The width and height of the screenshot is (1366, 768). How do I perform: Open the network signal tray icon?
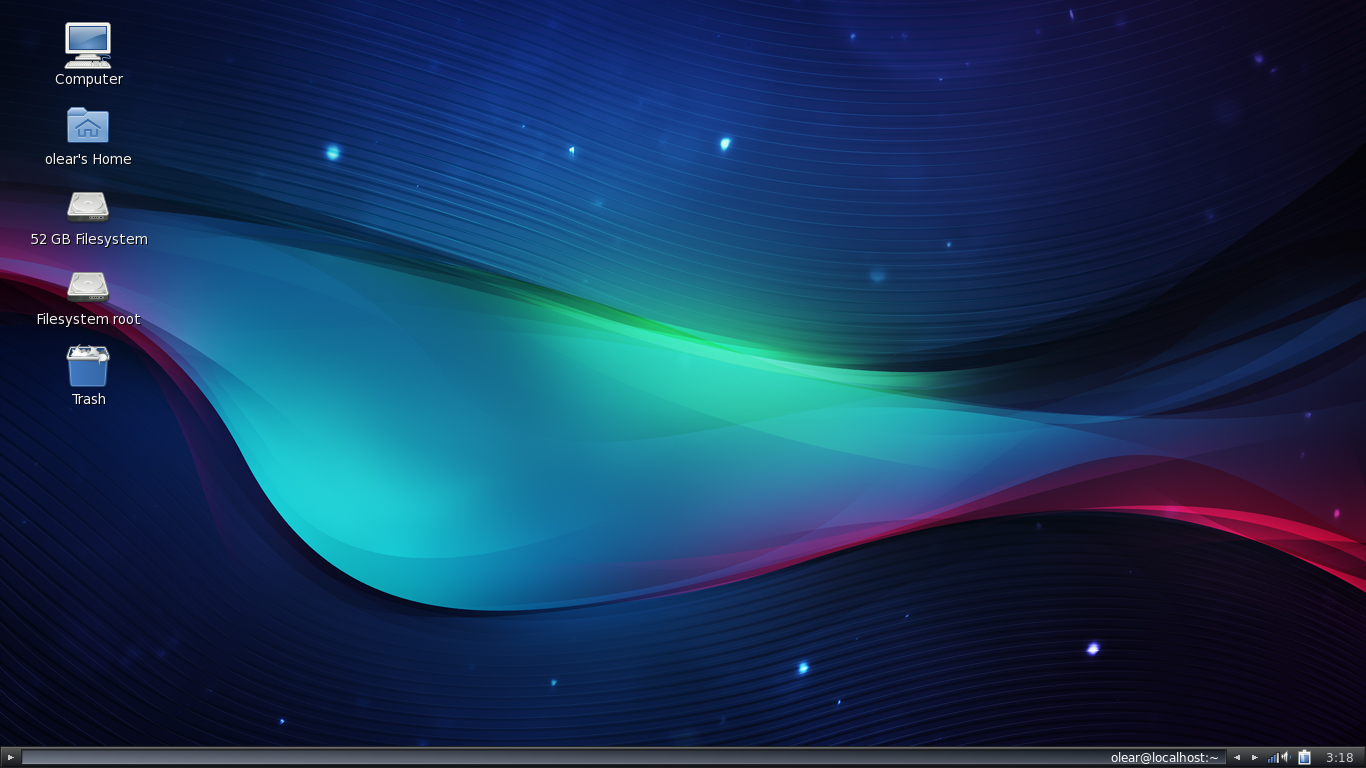pyautogui.click(x=1272, y=758)
